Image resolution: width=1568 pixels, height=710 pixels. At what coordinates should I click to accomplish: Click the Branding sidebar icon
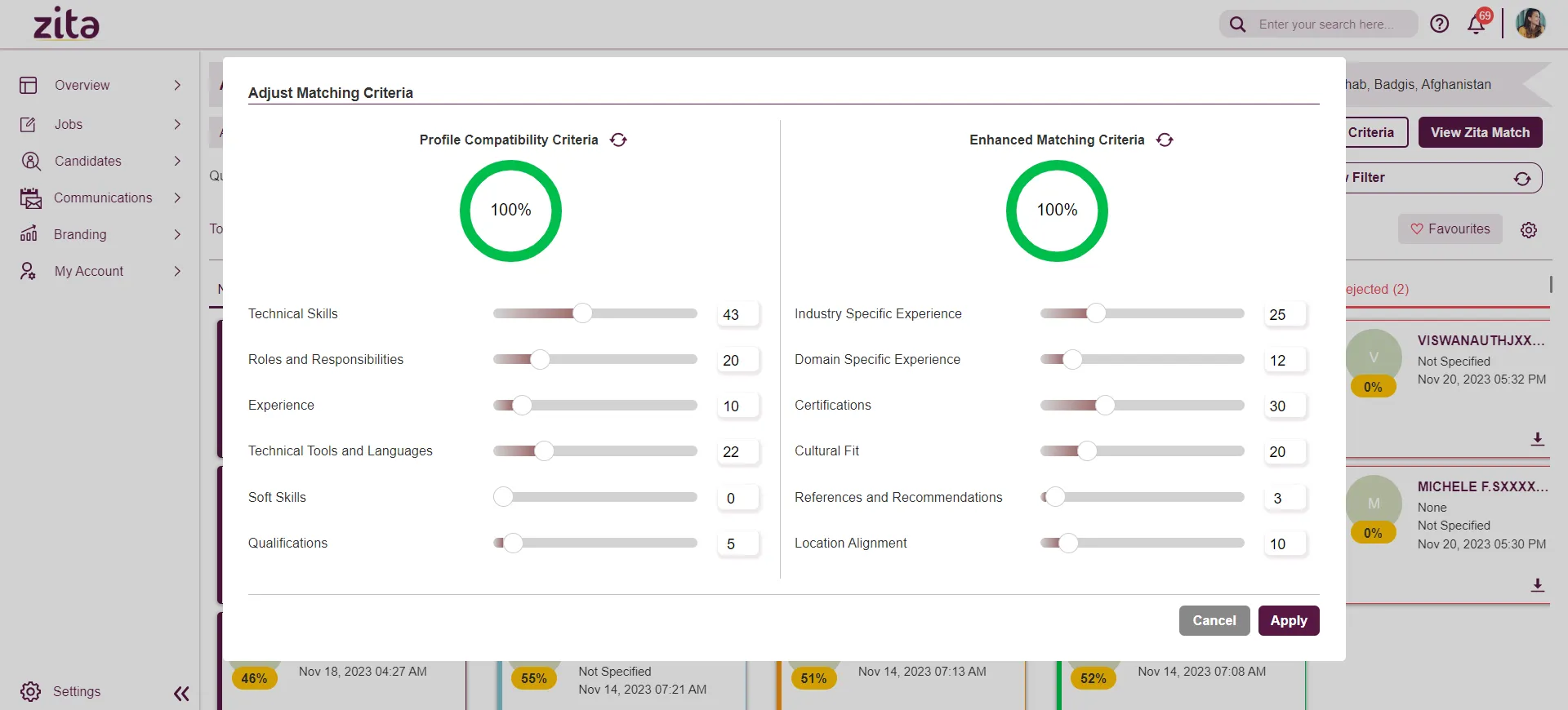click(29, 234)
